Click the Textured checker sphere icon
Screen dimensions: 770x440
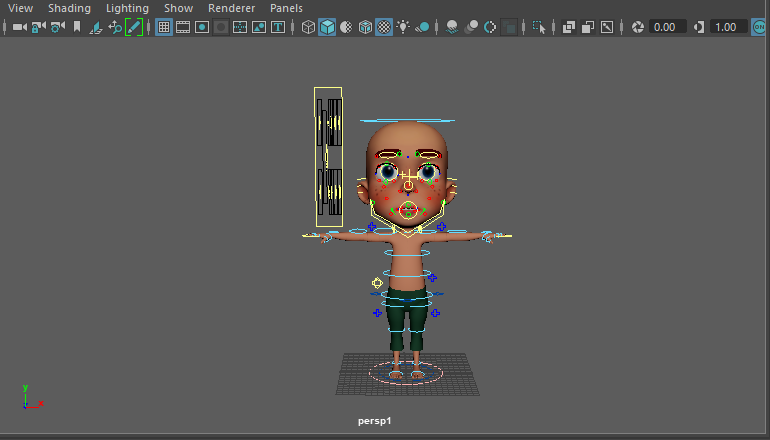click(384, 27)
